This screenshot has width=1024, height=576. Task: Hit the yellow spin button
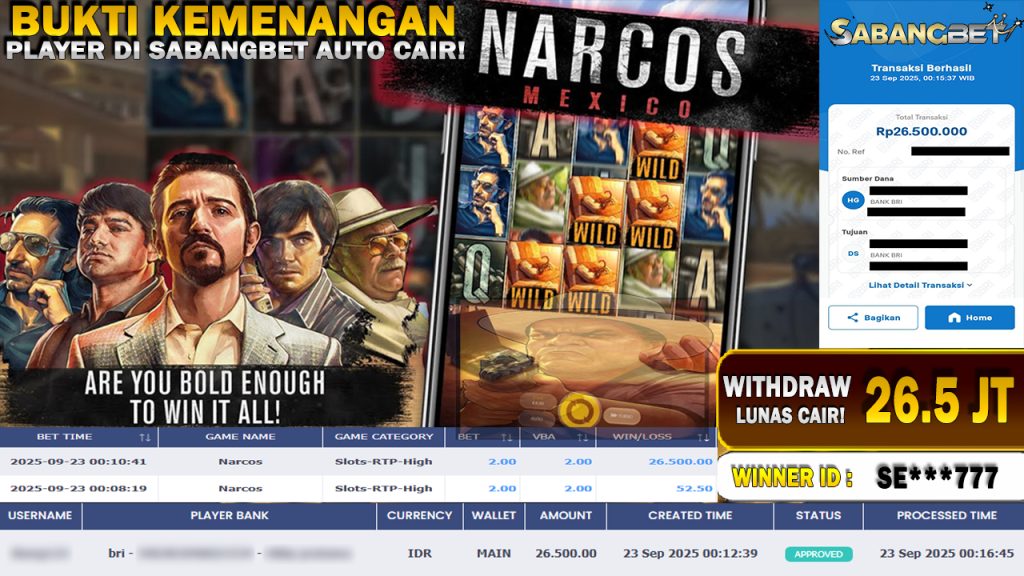(579, 410)
